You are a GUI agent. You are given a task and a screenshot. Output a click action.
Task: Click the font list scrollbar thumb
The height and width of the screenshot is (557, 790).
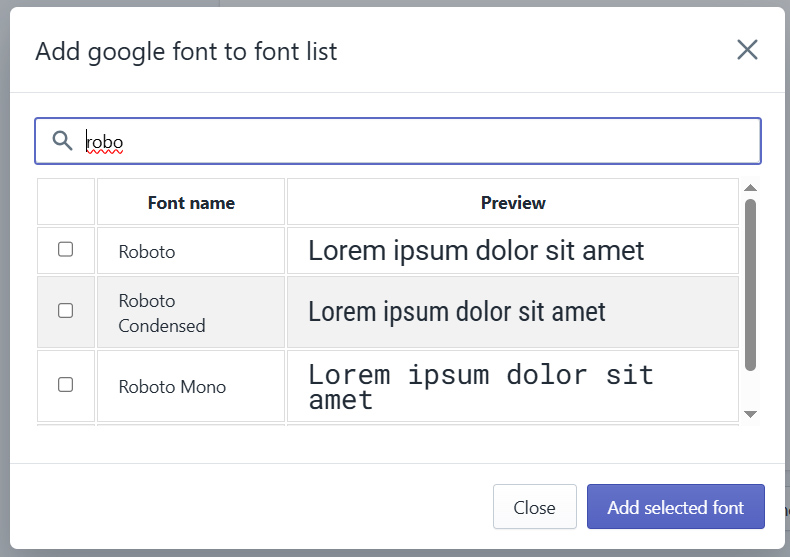[x=750, y=285]
